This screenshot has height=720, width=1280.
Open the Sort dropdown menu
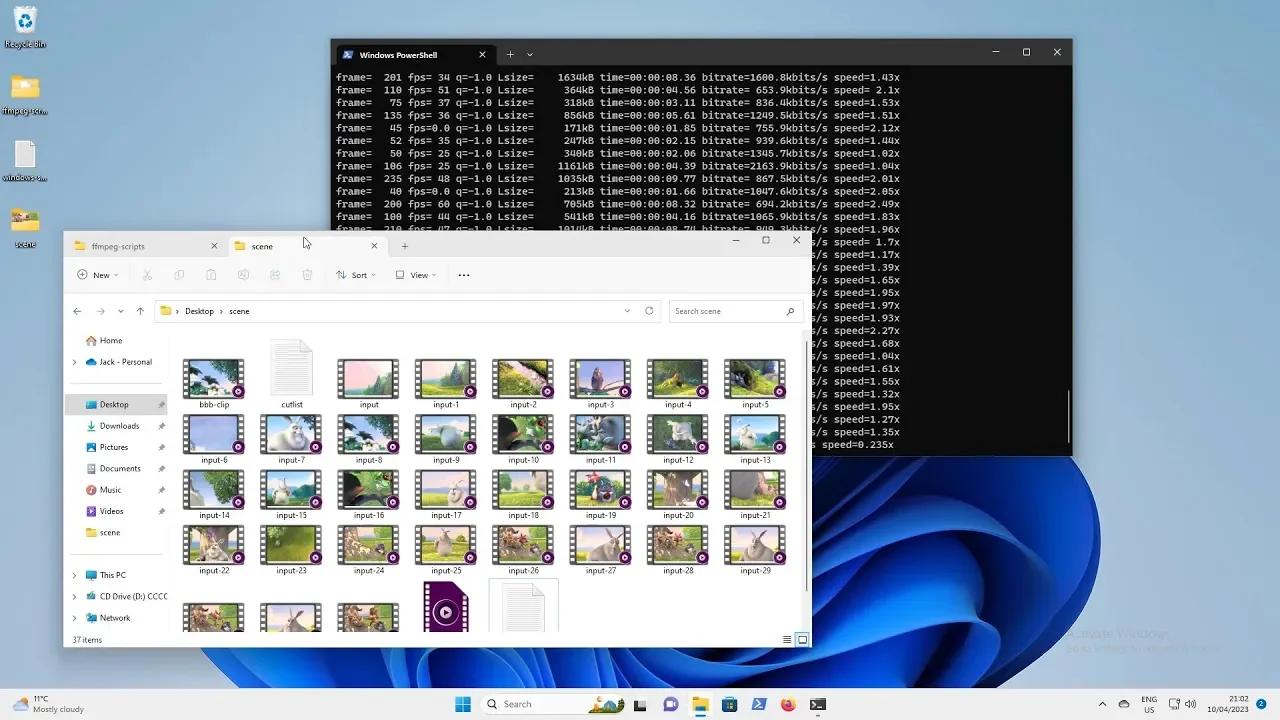pos(356,275)
